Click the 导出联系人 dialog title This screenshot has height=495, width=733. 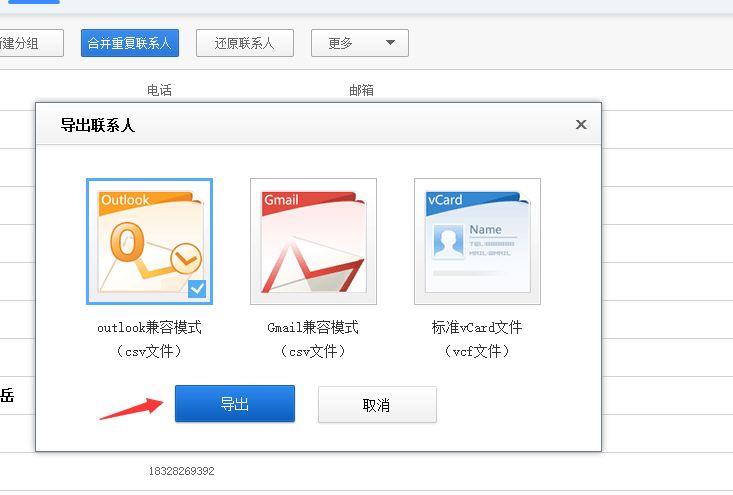(x=98, y=125)
